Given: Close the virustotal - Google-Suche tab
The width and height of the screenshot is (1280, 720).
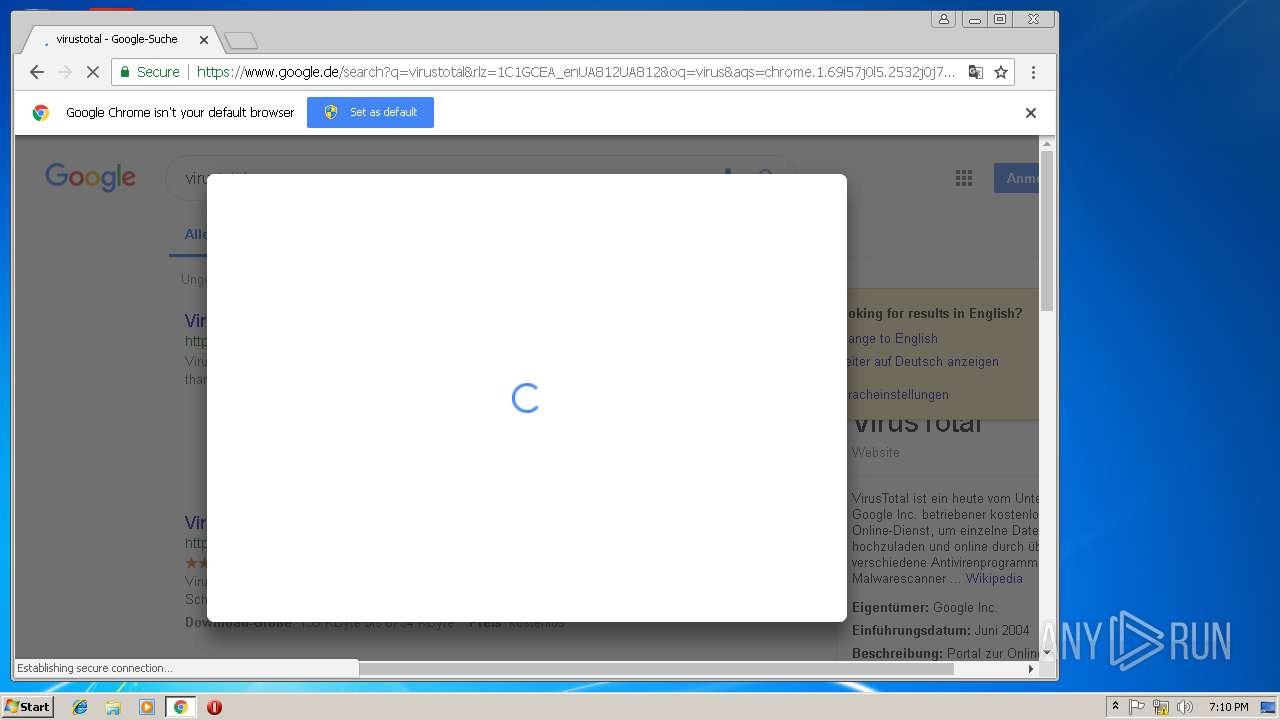Looking at the screenshot, I should (x=204, y=40).
